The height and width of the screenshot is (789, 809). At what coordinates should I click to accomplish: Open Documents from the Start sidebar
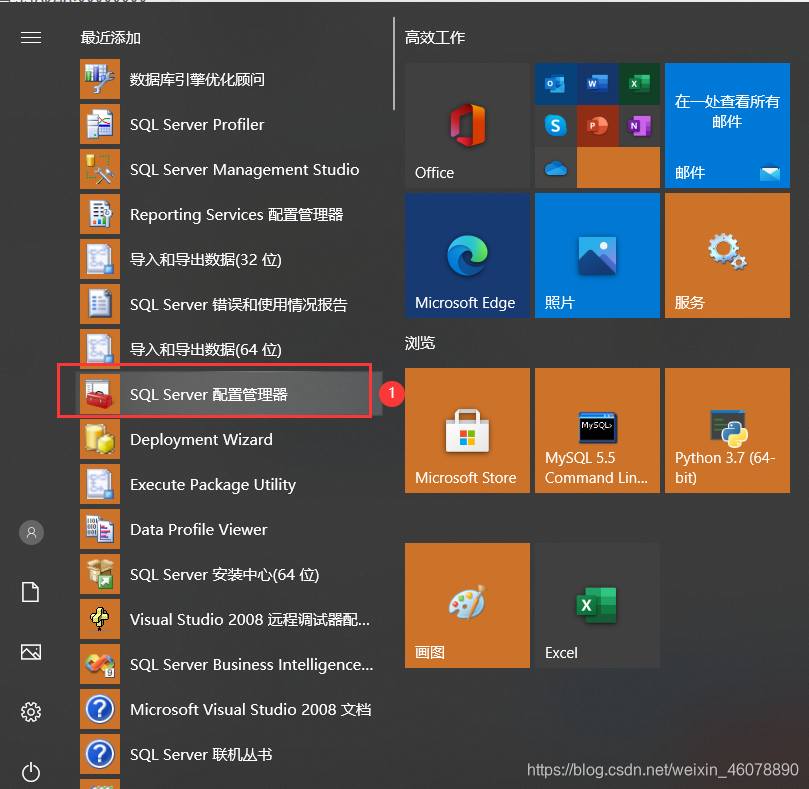click(30, 592)
